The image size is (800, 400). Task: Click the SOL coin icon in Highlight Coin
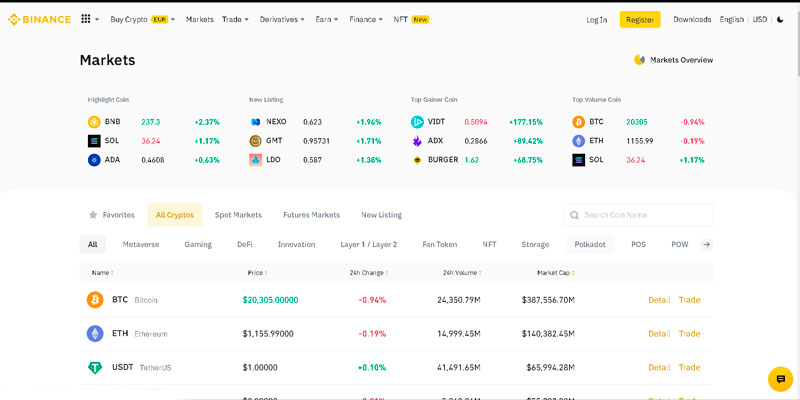(x=94, y=141)
